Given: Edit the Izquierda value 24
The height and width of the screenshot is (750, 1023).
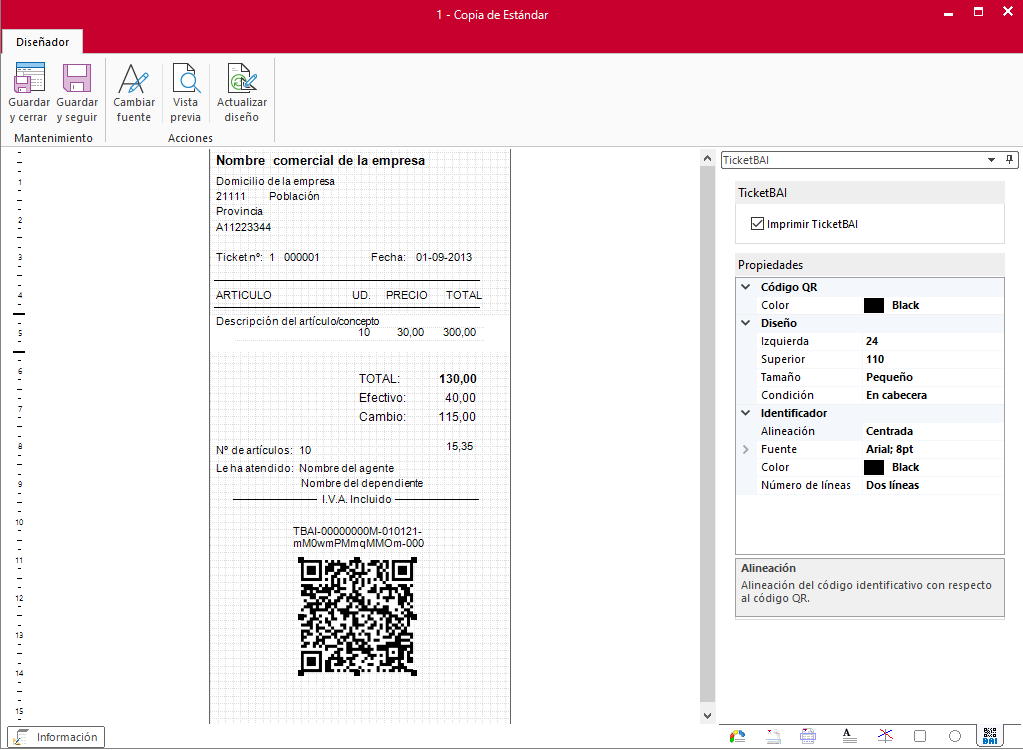Looking at the screenshot, I should click(933, 341).
